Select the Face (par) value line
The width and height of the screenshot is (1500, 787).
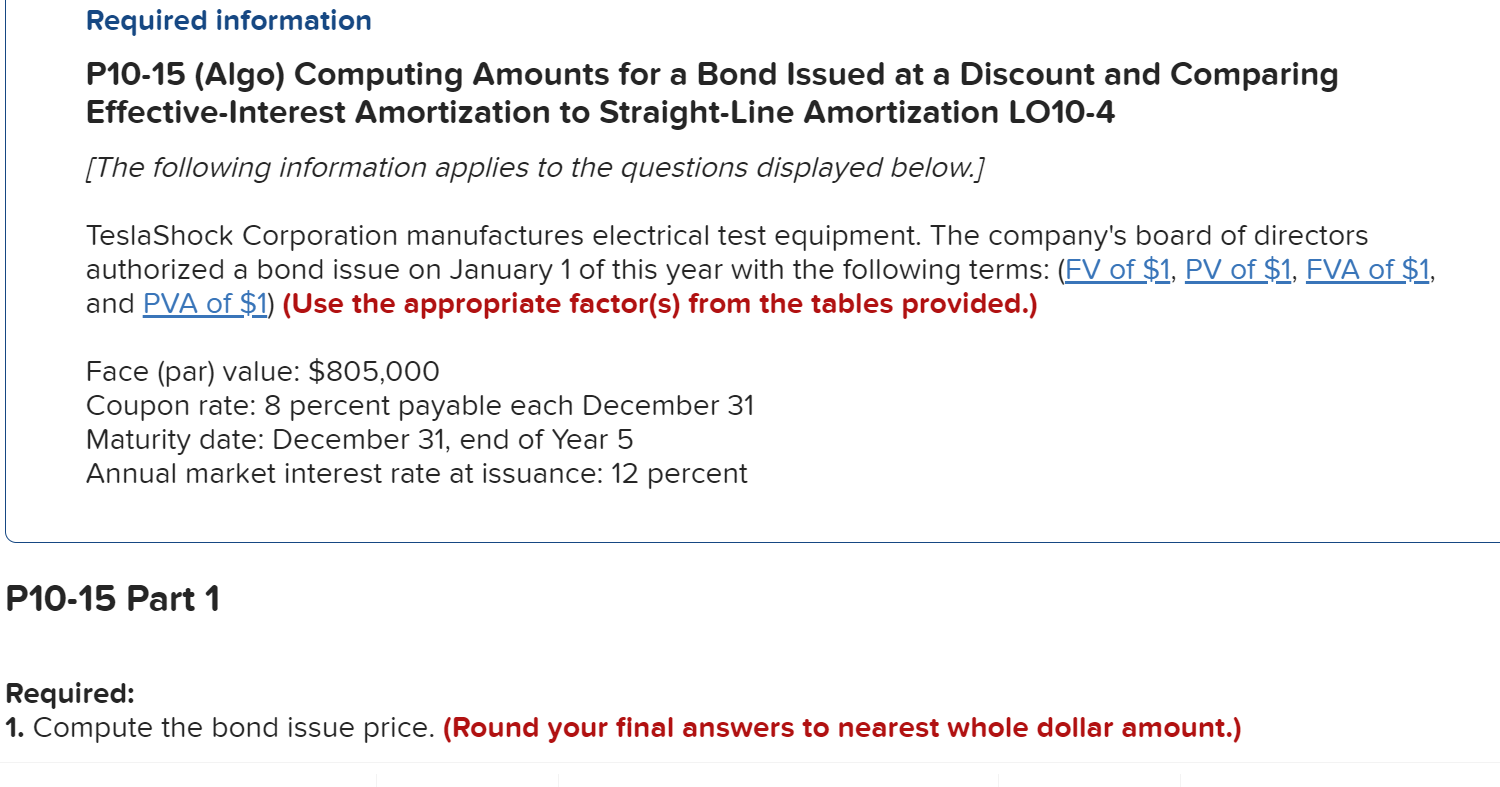pyautogui.click(x=262, y=371)
